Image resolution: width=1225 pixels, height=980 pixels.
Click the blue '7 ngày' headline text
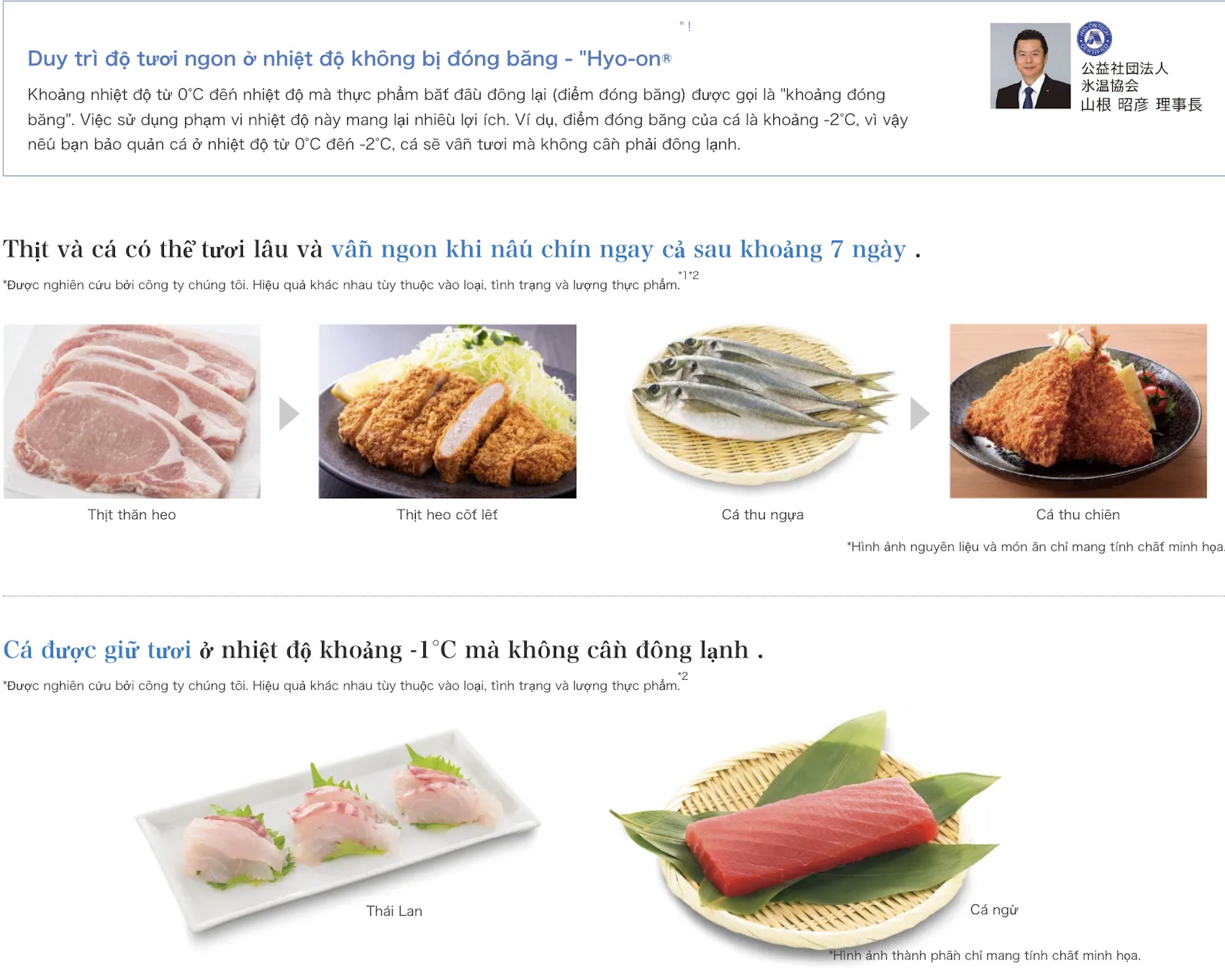(868, 249)
